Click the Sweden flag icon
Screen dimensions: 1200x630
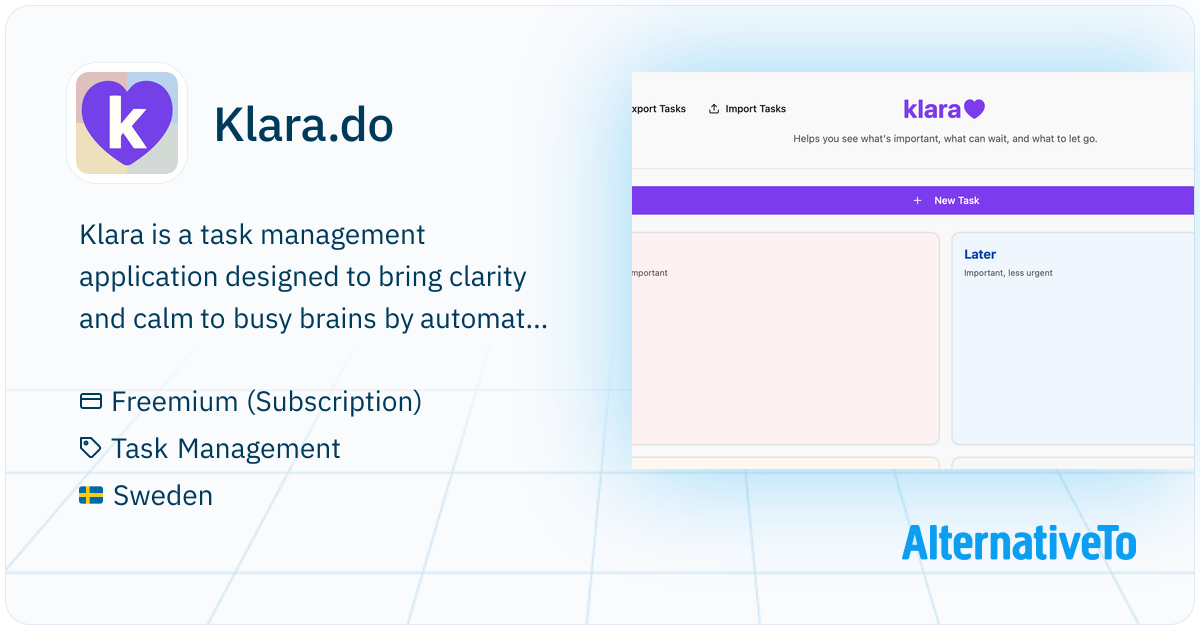click(x=91, y=495)
